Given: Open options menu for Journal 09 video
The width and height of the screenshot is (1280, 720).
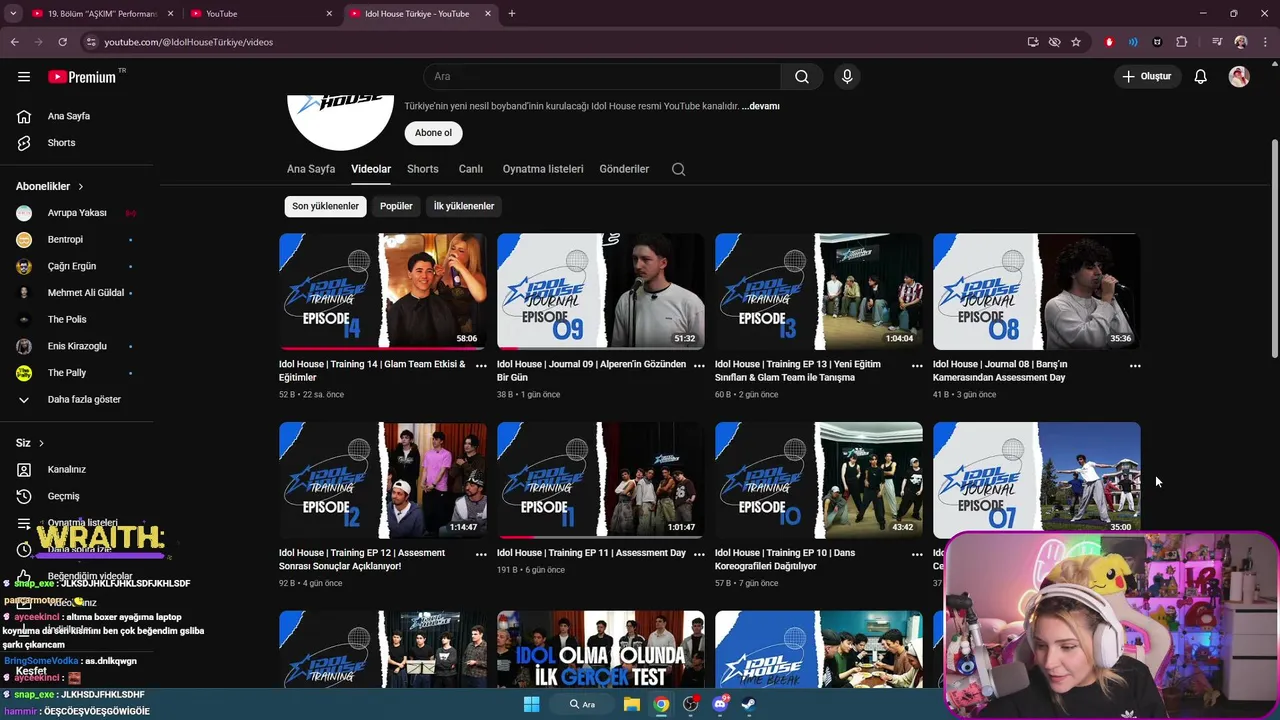Looking at the screenshot, I should click(x=699, y=366).
